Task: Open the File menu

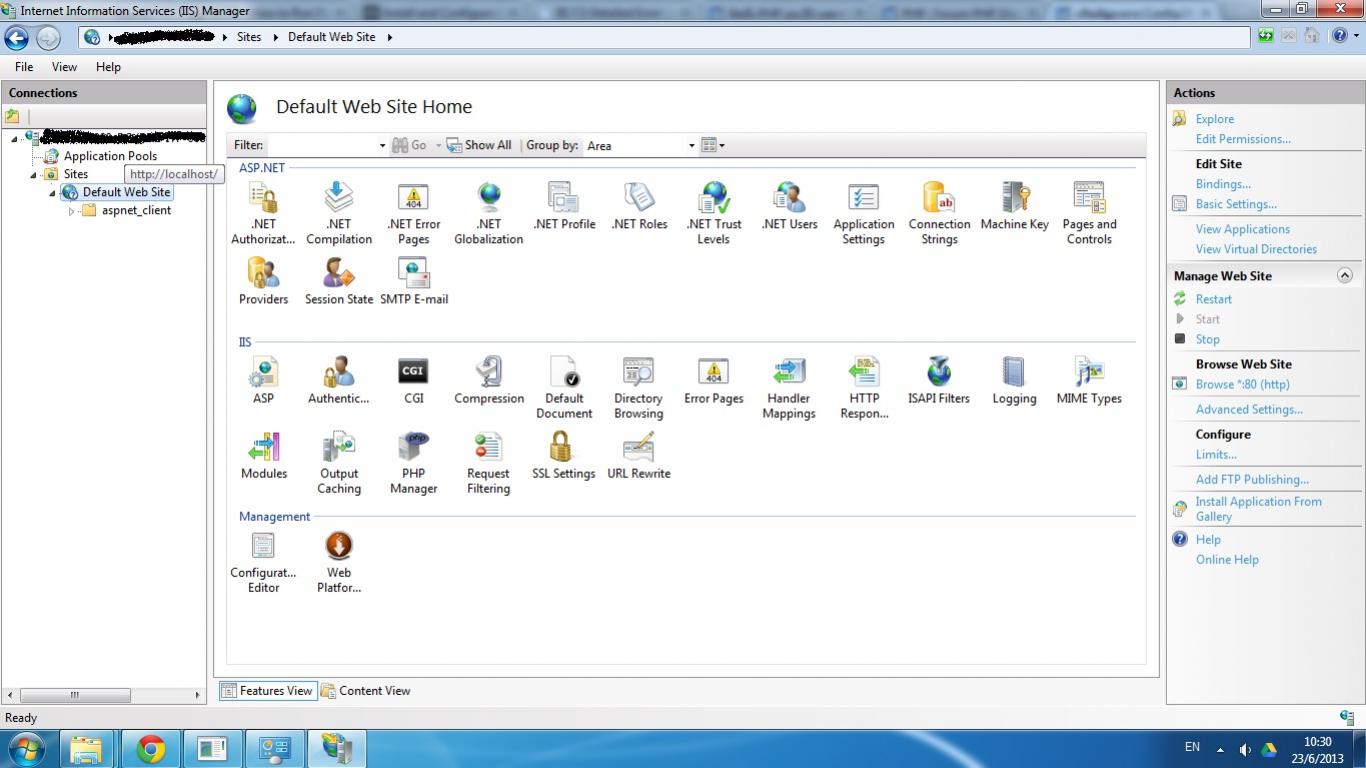Action: coord(24,67)
